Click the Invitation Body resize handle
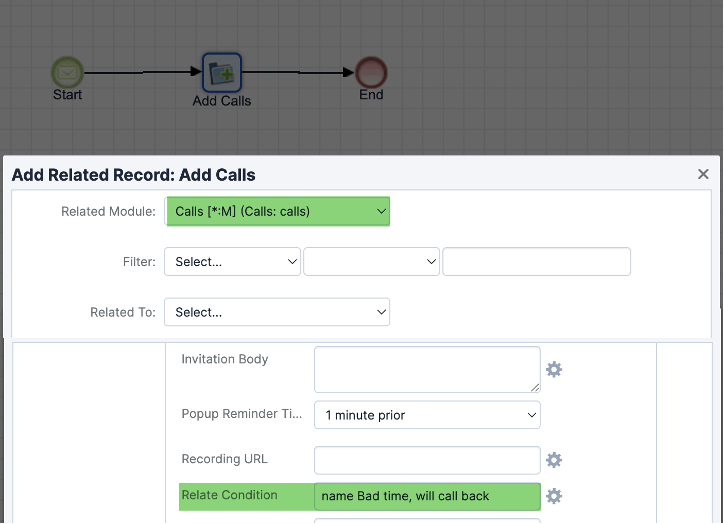 tap(535, 386)
